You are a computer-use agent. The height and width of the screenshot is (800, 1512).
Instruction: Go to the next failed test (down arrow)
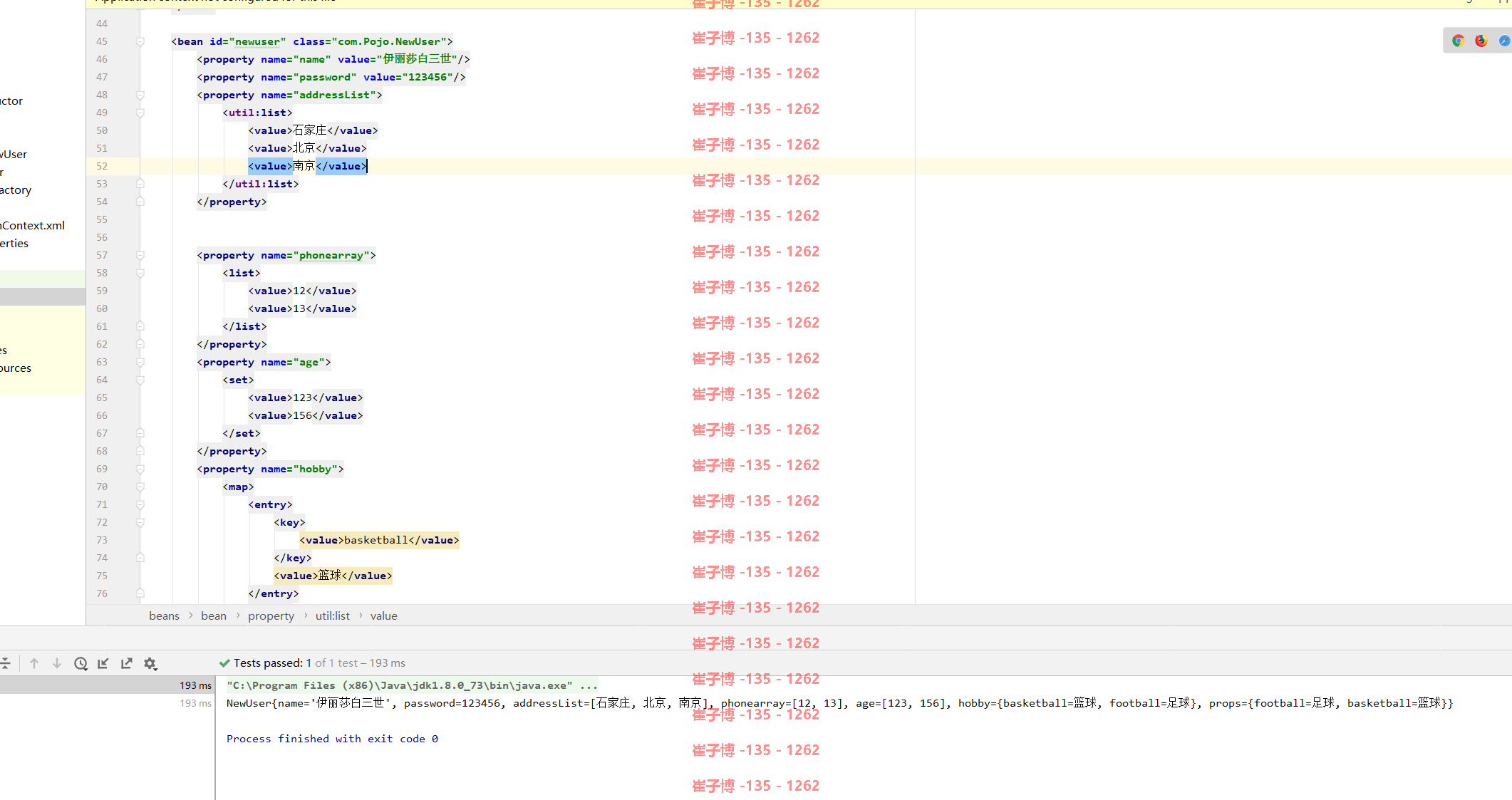(57, 663)
